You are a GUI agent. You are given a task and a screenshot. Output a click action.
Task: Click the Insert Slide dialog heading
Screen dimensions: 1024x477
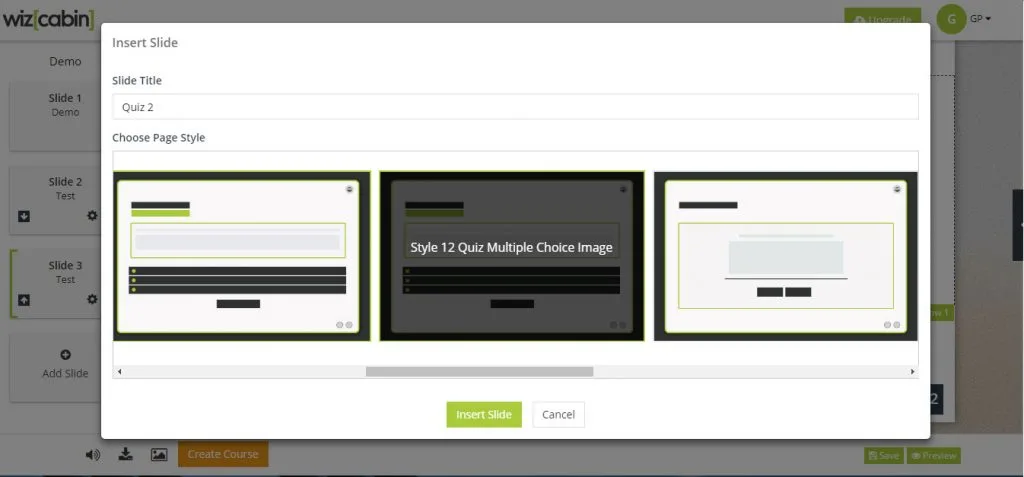[x=145, y=42]
